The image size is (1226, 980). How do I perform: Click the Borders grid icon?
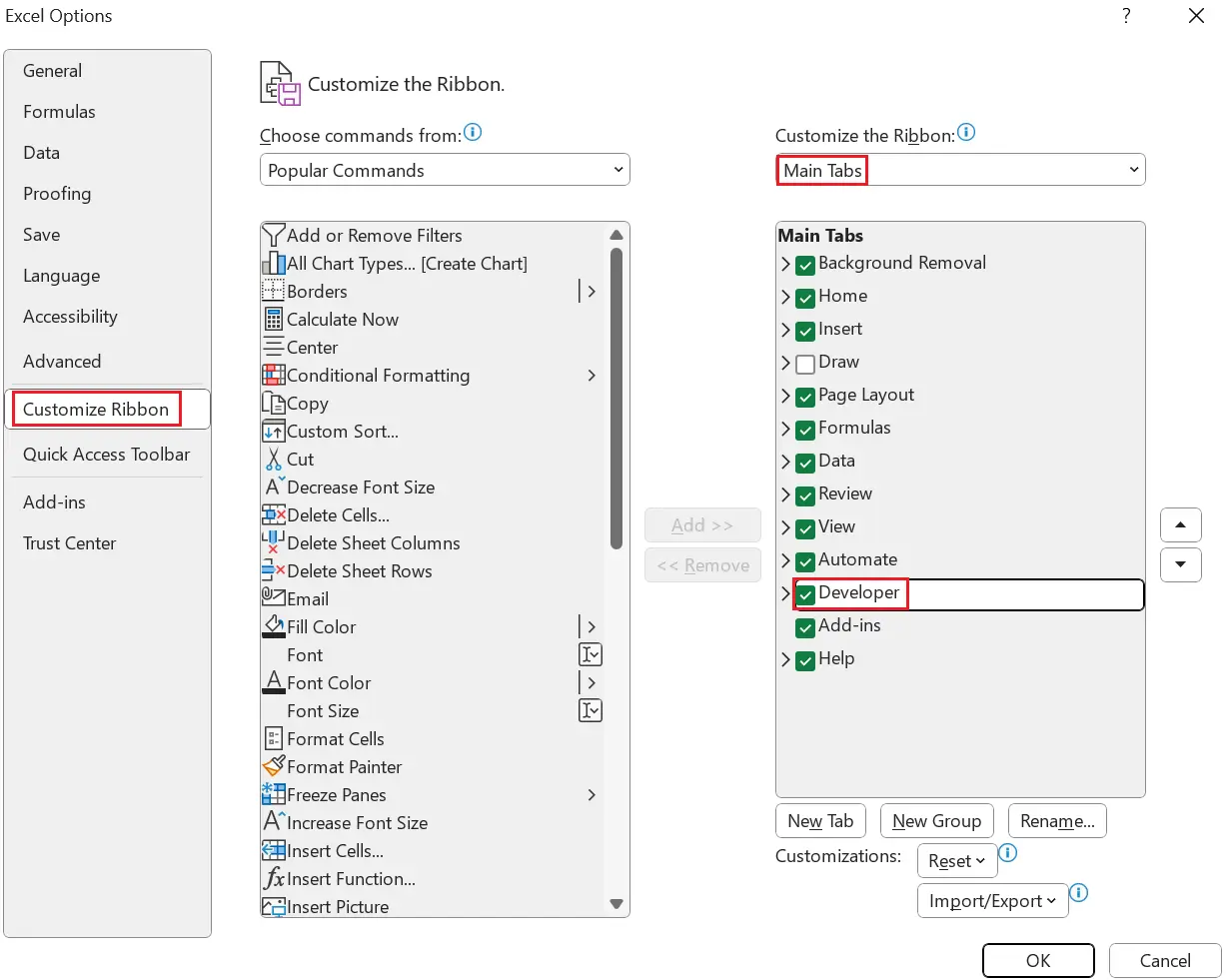pos(273,292)
